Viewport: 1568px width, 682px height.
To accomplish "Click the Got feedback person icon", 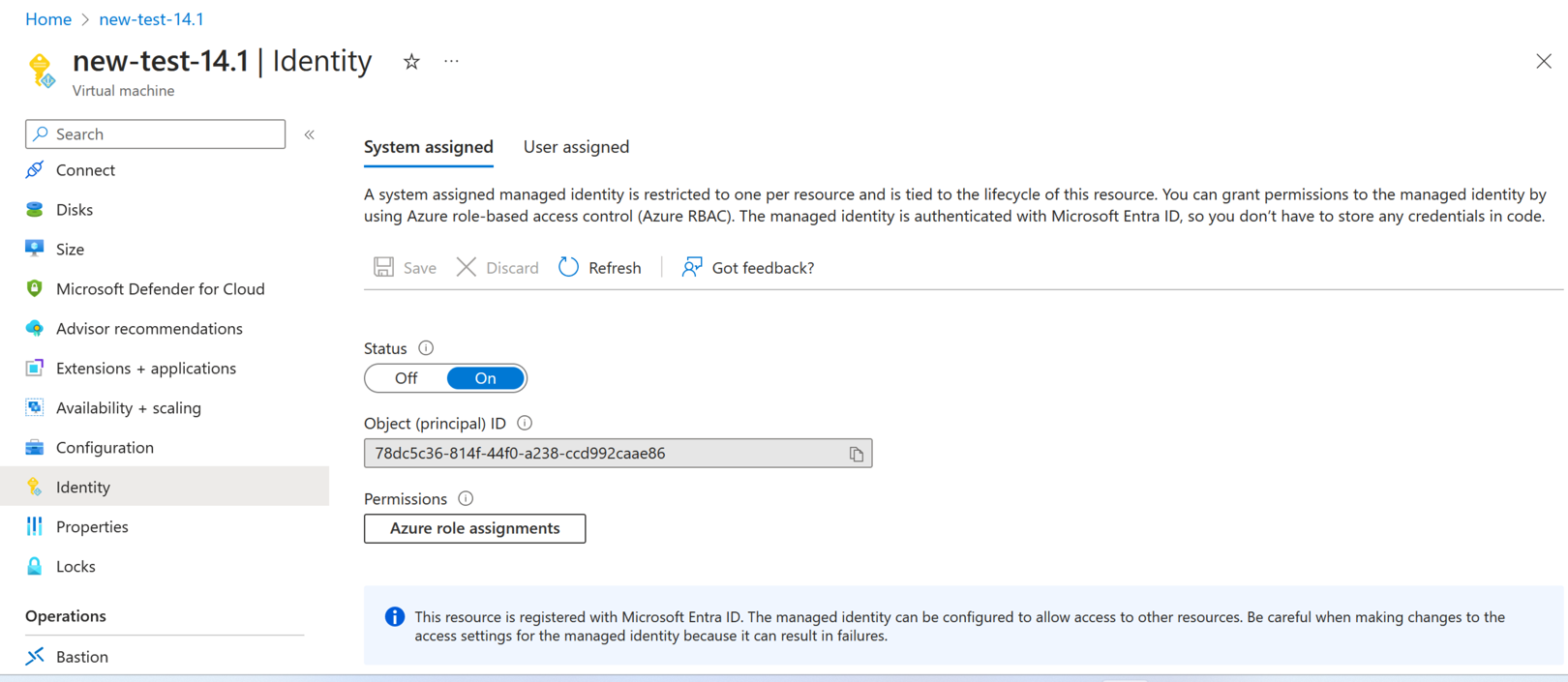I will click(692, 267).
